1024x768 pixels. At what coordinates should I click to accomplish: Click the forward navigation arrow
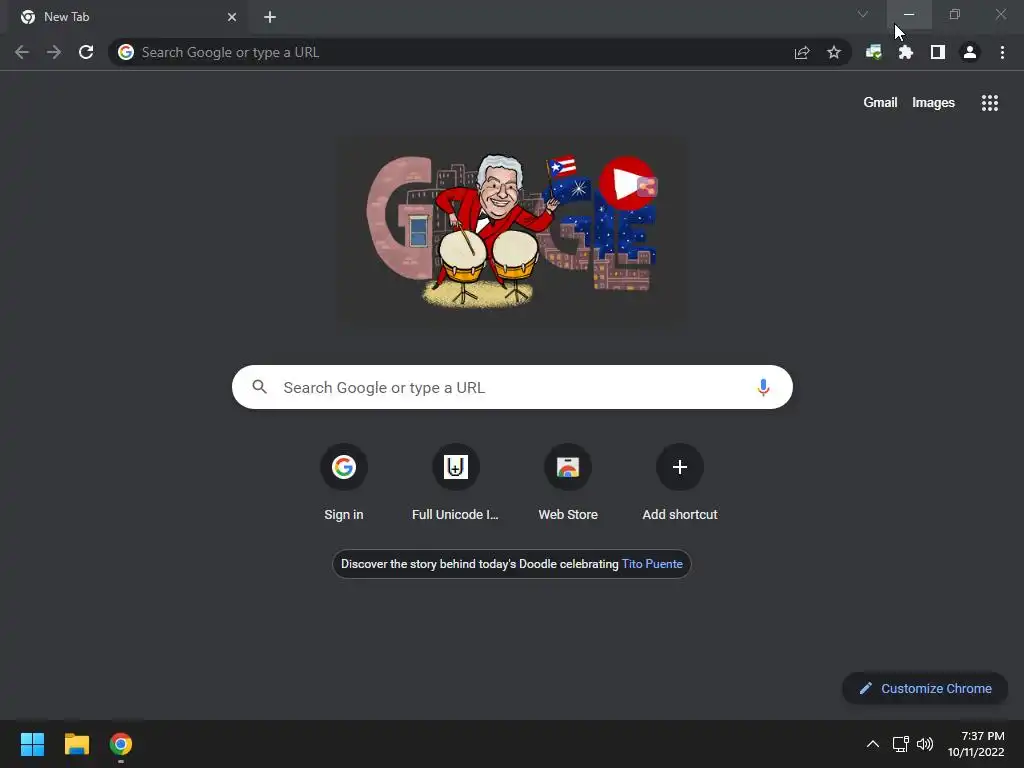[54, 52]
